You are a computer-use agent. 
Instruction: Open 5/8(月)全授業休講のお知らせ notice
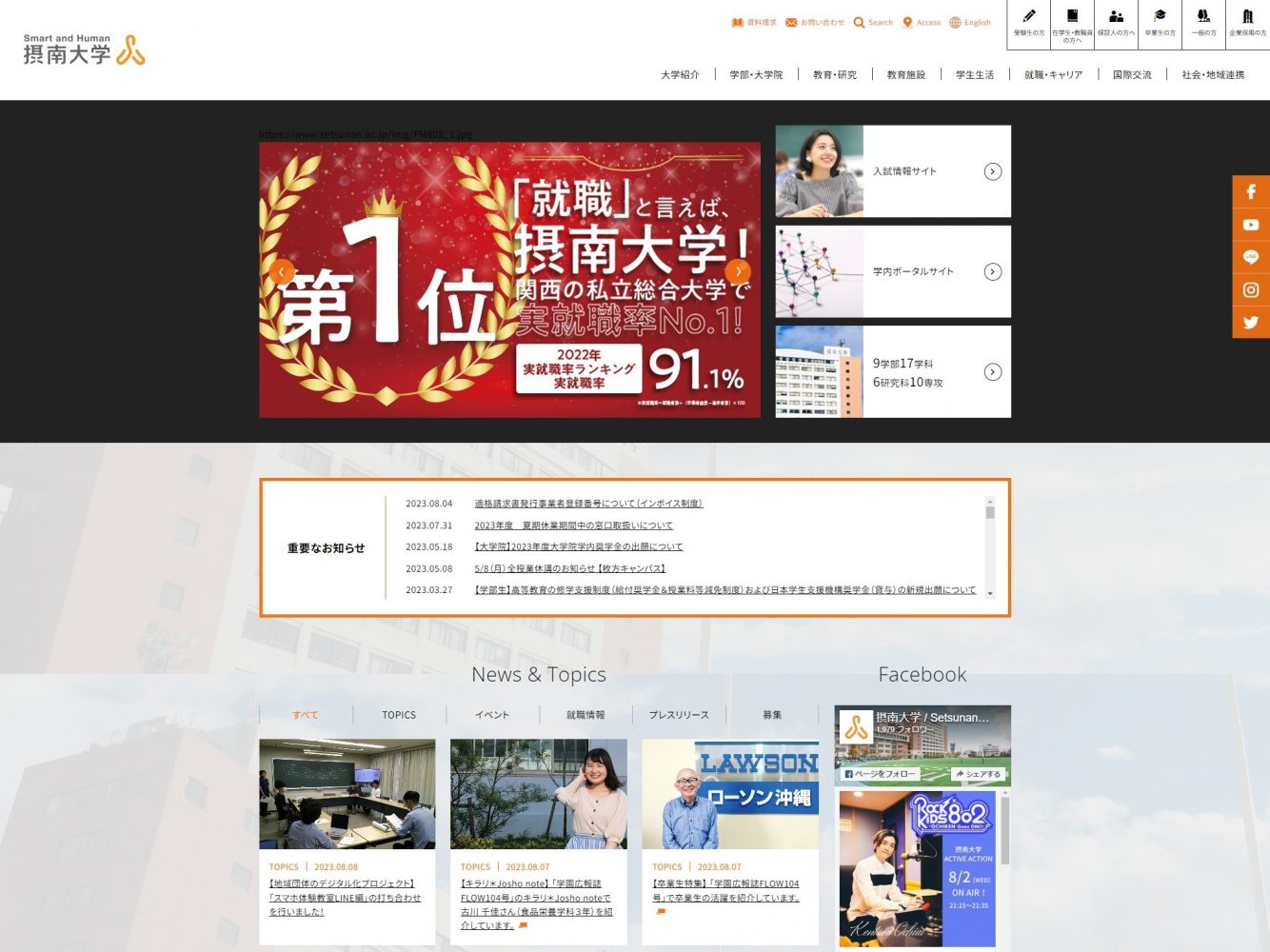pos(570,569)
